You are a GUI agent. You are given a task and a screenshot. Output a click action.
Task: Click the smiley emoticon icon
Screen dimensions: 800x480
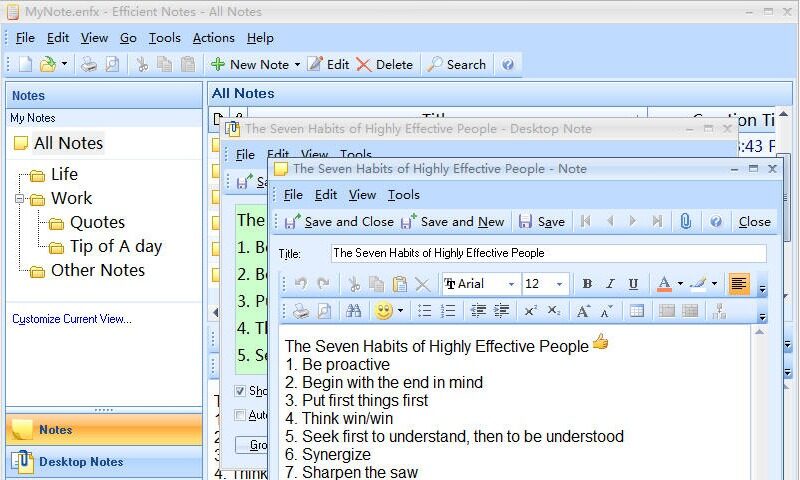pyautogui.click(x=384, y=311)
